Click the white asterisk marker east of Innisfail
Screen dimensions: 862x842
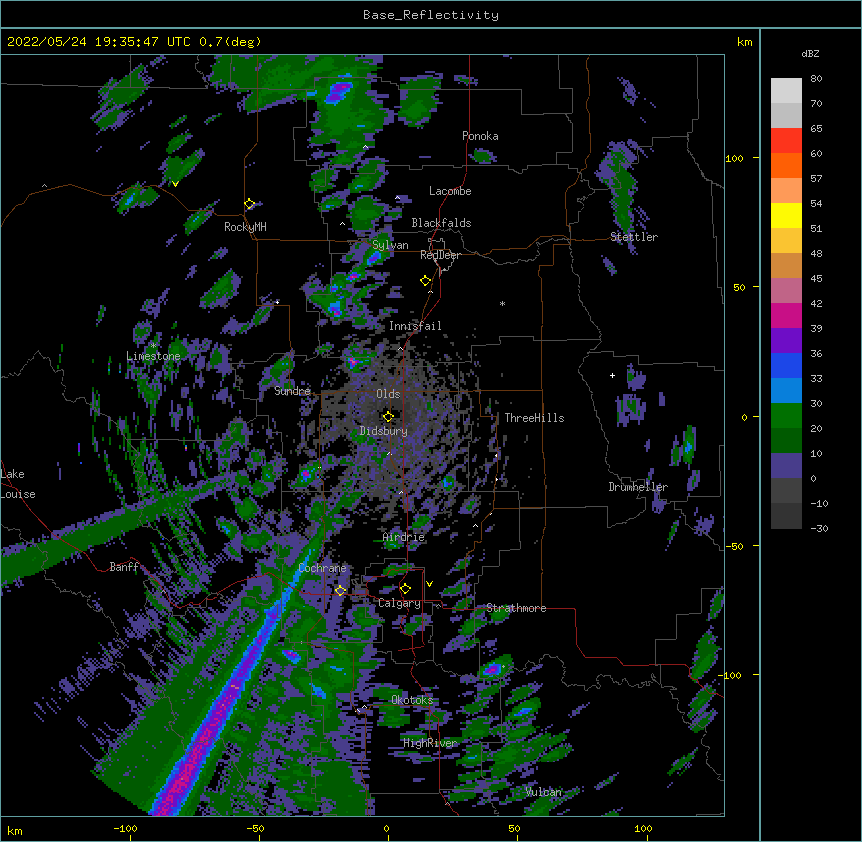click(502, 303)
